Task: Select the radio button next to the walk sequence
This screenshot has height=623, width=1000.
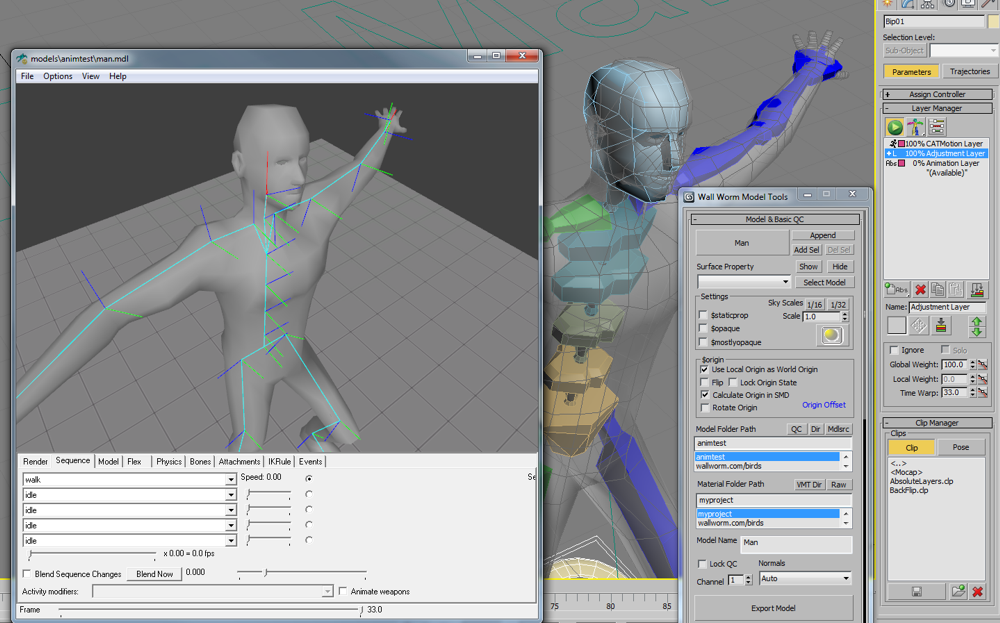Action: (309, 478)
